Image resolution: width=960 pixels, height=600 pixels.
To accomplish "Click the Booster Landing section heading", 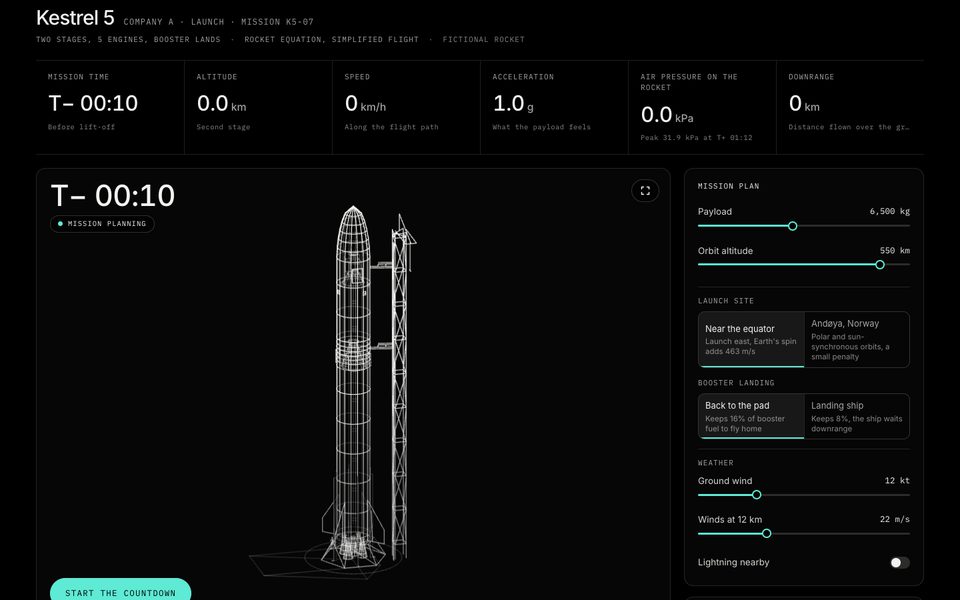I will (736, 383).
